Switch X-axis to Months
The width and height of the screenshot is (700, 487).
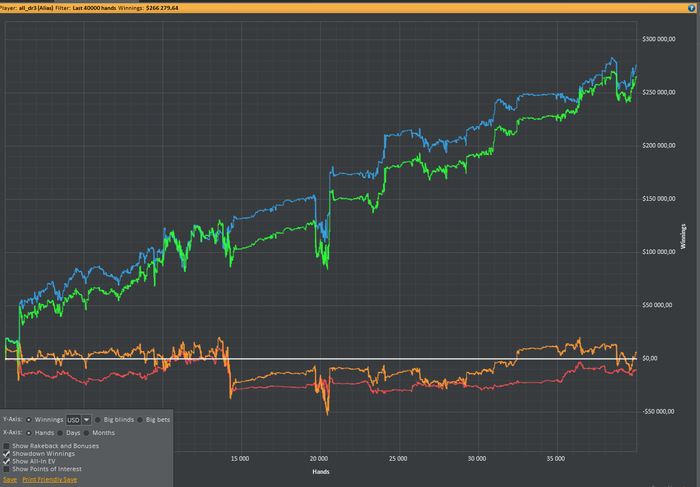tap(87, 433)
